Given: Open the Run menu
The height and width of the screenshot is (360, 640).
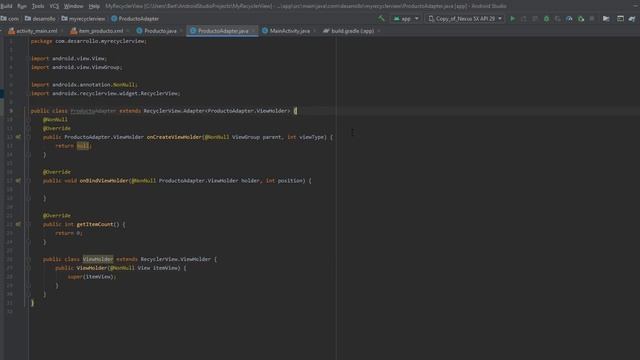Looking at the screenshot, I should pos(22,6).
